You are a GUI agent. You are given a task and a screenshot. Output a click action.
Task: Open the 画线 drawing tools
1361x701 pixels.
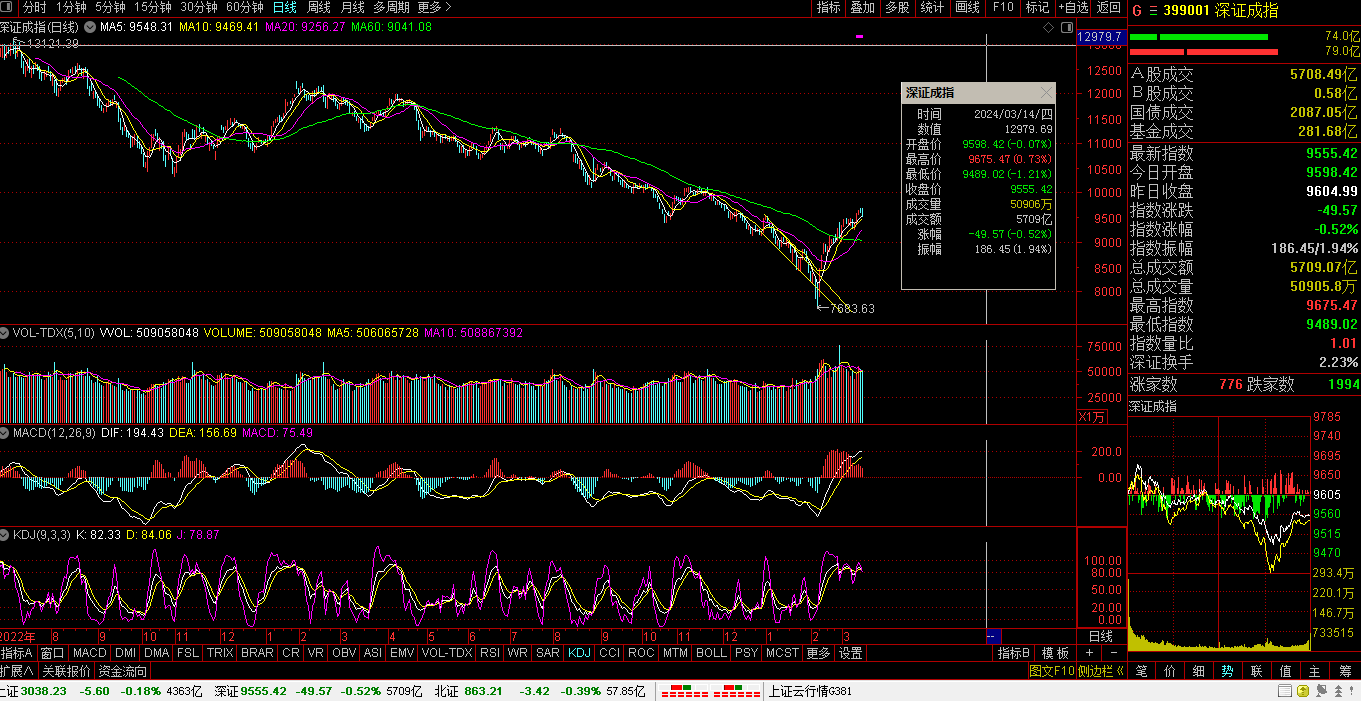pyautogui.click(x=968, y=7)
